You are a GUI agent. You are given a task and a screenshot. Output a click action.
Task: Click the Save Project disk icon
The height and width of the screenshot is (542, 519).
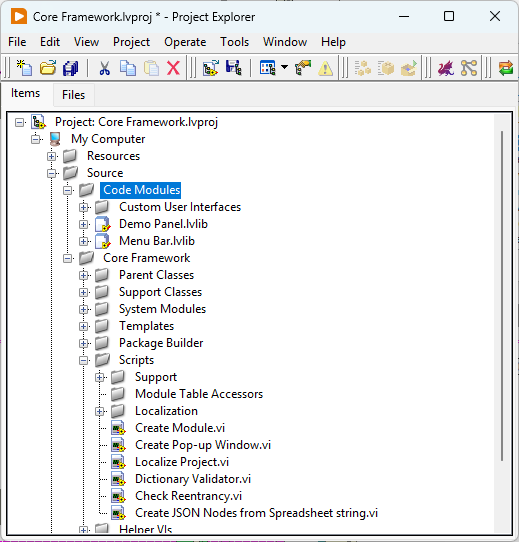tap(234, 68)
